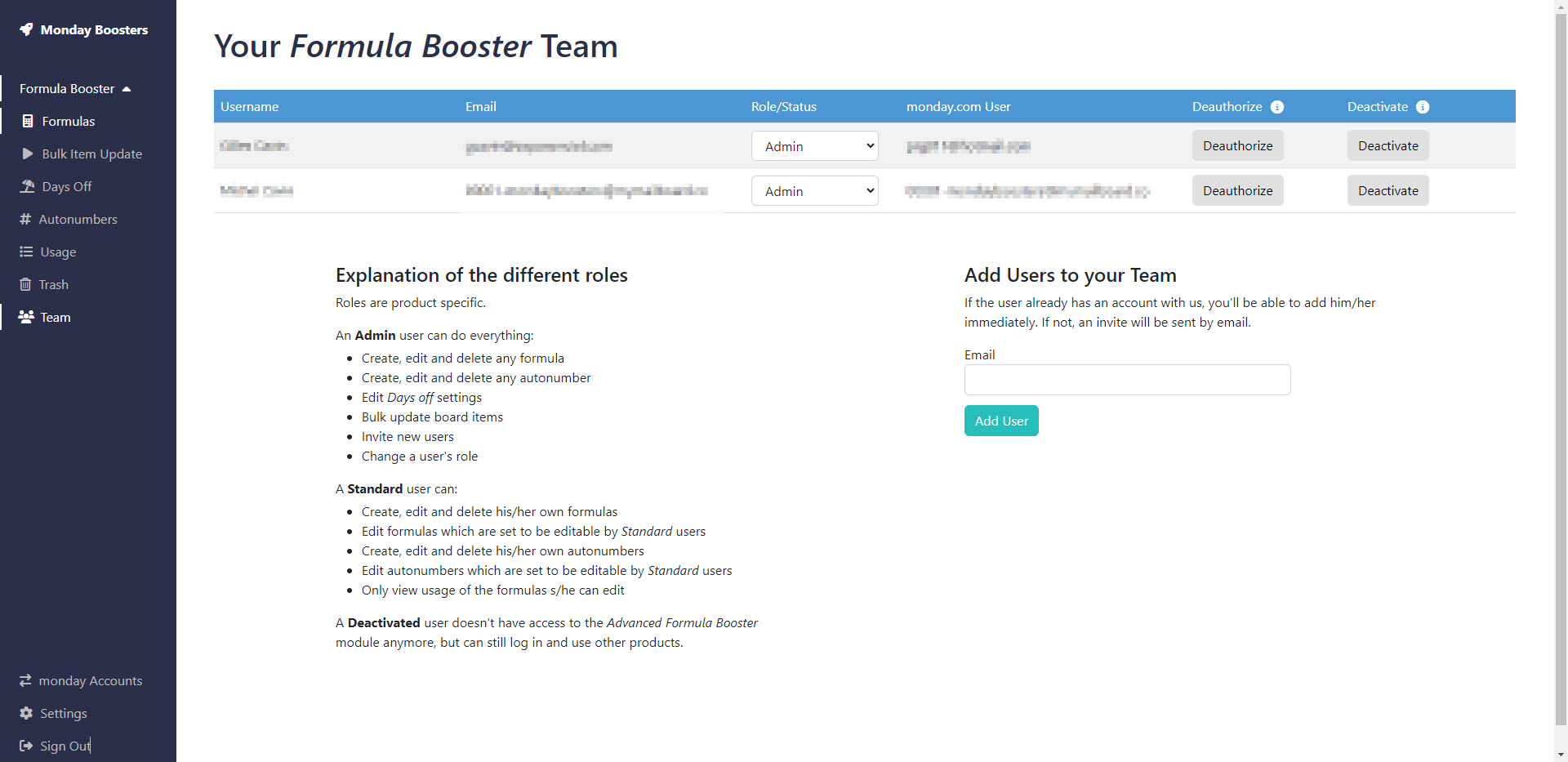
Task: Click the Monday Boosters rocket logo icon
Action: point(26,29)
